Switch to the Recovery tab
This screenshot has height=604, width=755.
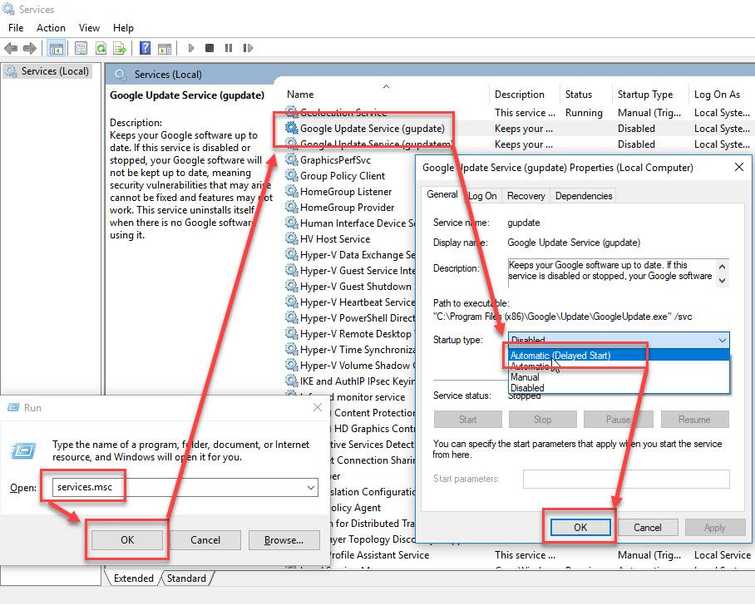[526, 196]
